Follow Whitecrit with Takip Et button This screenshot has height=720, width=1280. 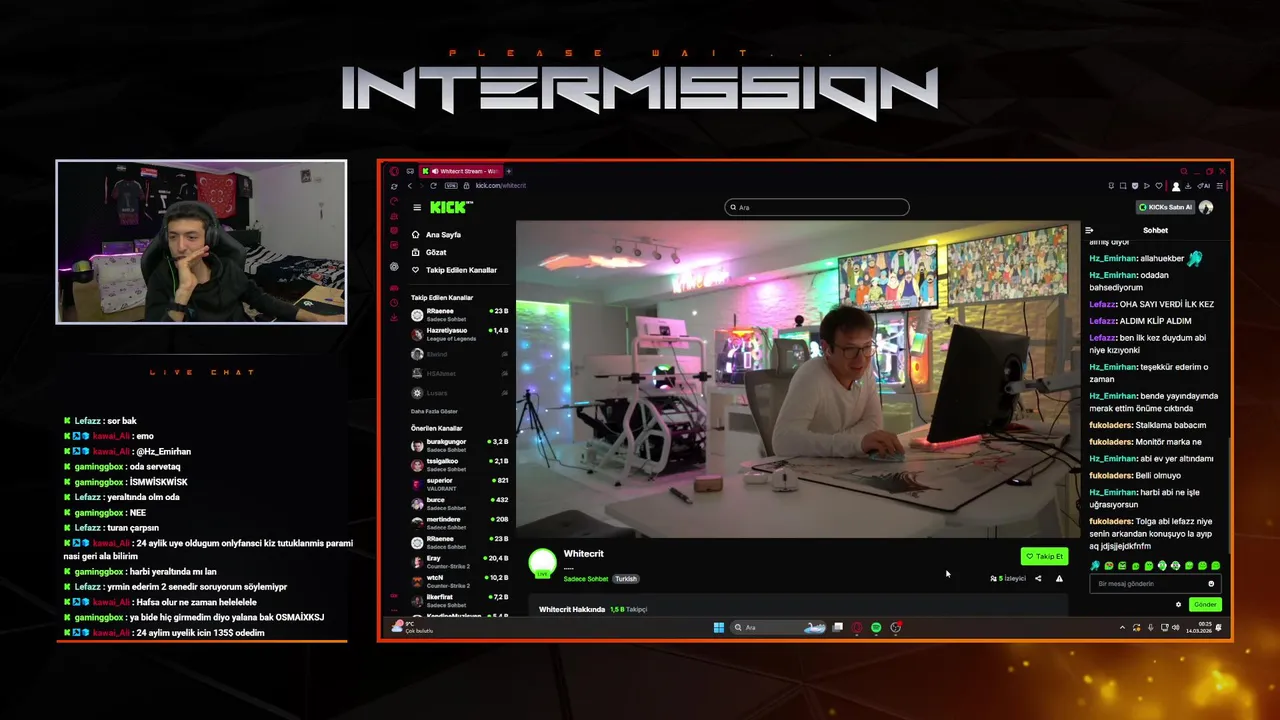click(1044, 556)
